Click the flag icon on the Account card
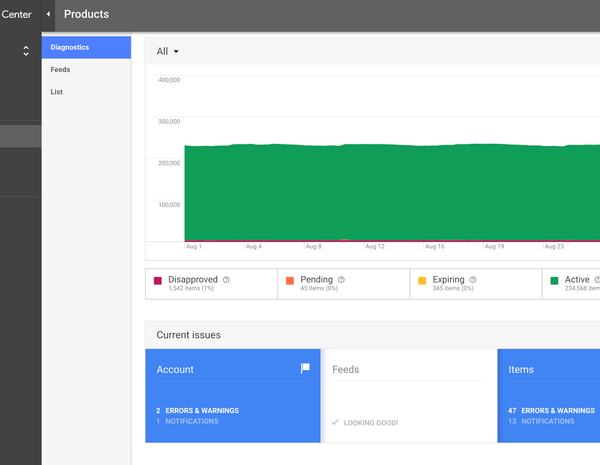This screenshot has width=600, height=465. pyautogui.click(x=306, y=369)
